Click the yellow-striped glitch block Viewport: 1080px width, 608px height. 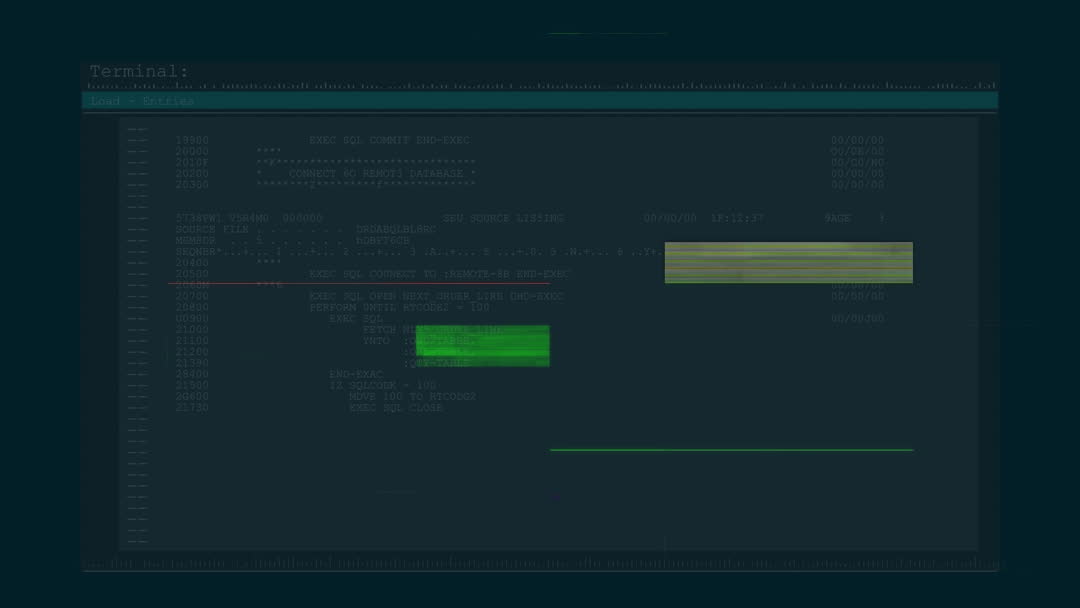coord(788,262)
